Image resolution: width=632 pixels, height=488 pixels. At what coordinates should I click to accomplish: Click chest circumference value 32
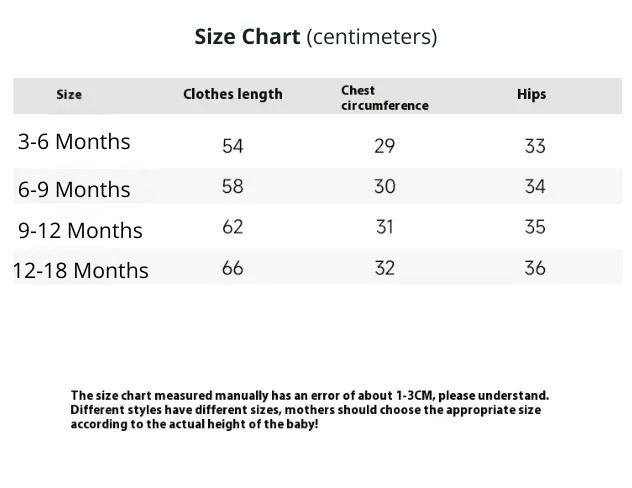point(384,268)
